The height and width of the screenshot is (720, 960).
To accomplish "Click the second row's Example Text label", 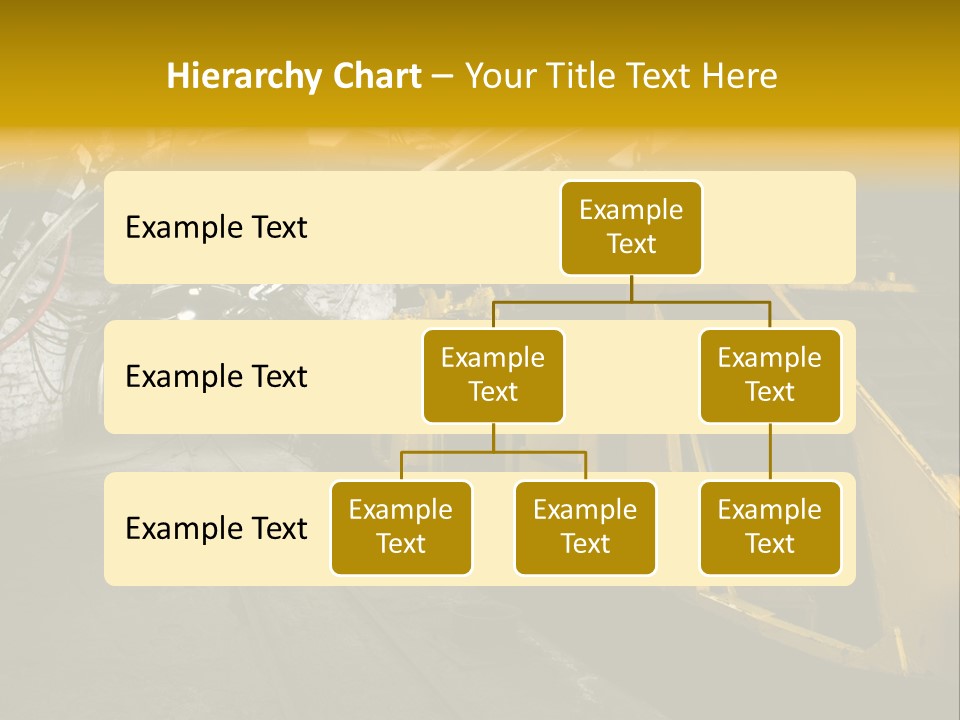I will point(216,377).
